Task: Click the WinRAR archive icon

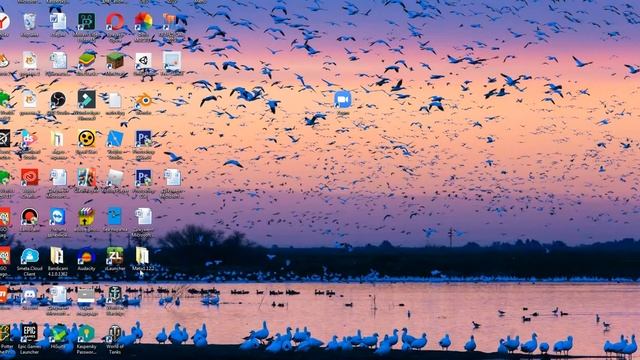Action: pos(87,217)
